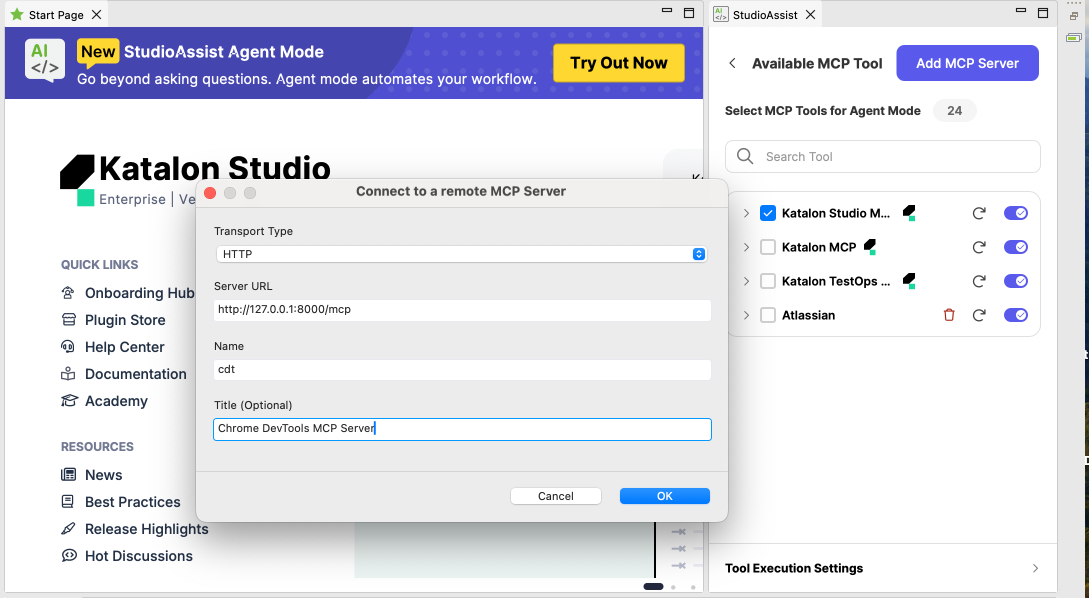Screen dimensions: 1089x598
Task: Click inside the Server URL field
Action: coord(462,310)
